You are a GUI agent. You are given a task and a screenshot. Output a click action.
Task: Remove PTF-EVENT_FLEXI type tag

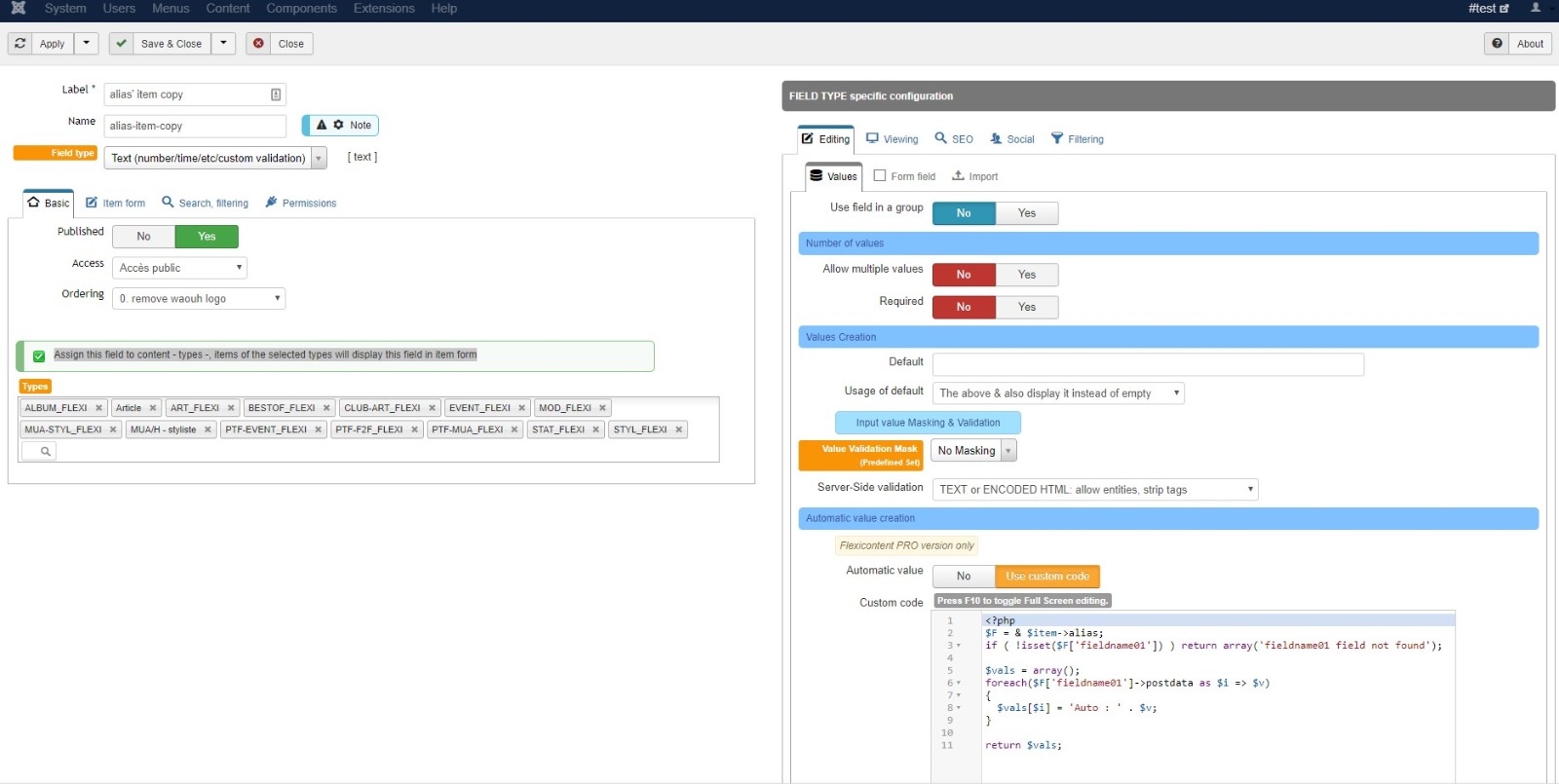(318, 429)
